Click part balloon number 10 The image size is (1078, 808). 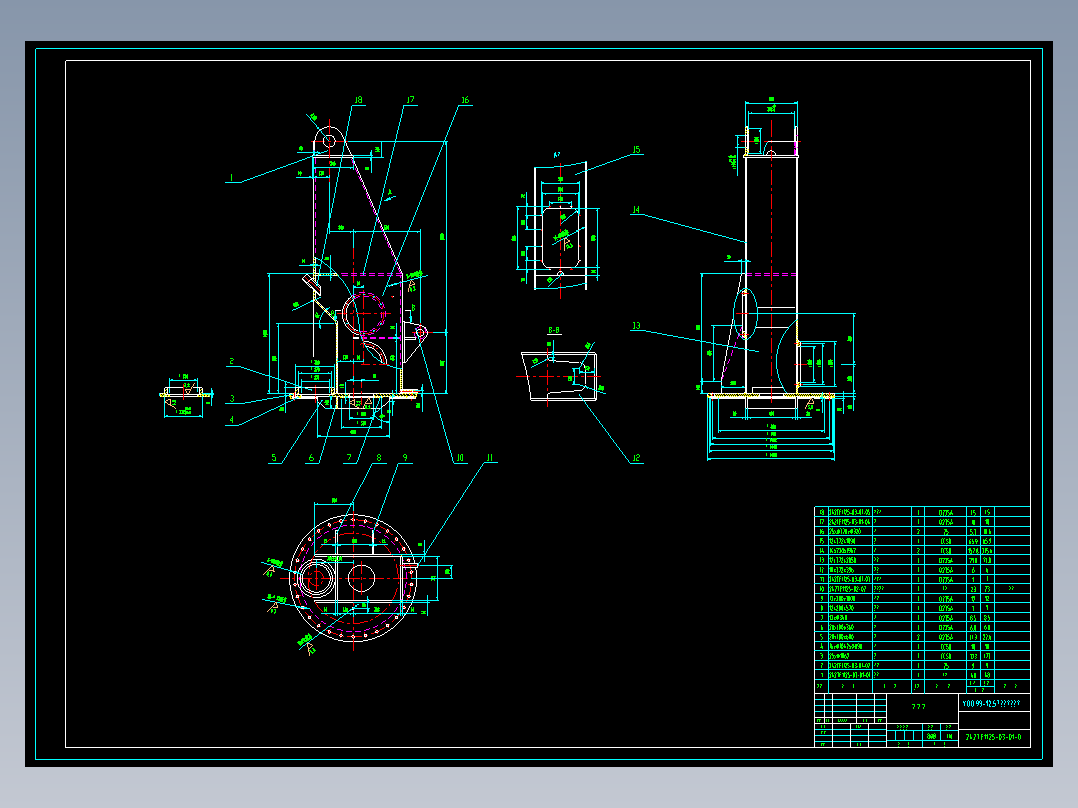pos(460,458)
